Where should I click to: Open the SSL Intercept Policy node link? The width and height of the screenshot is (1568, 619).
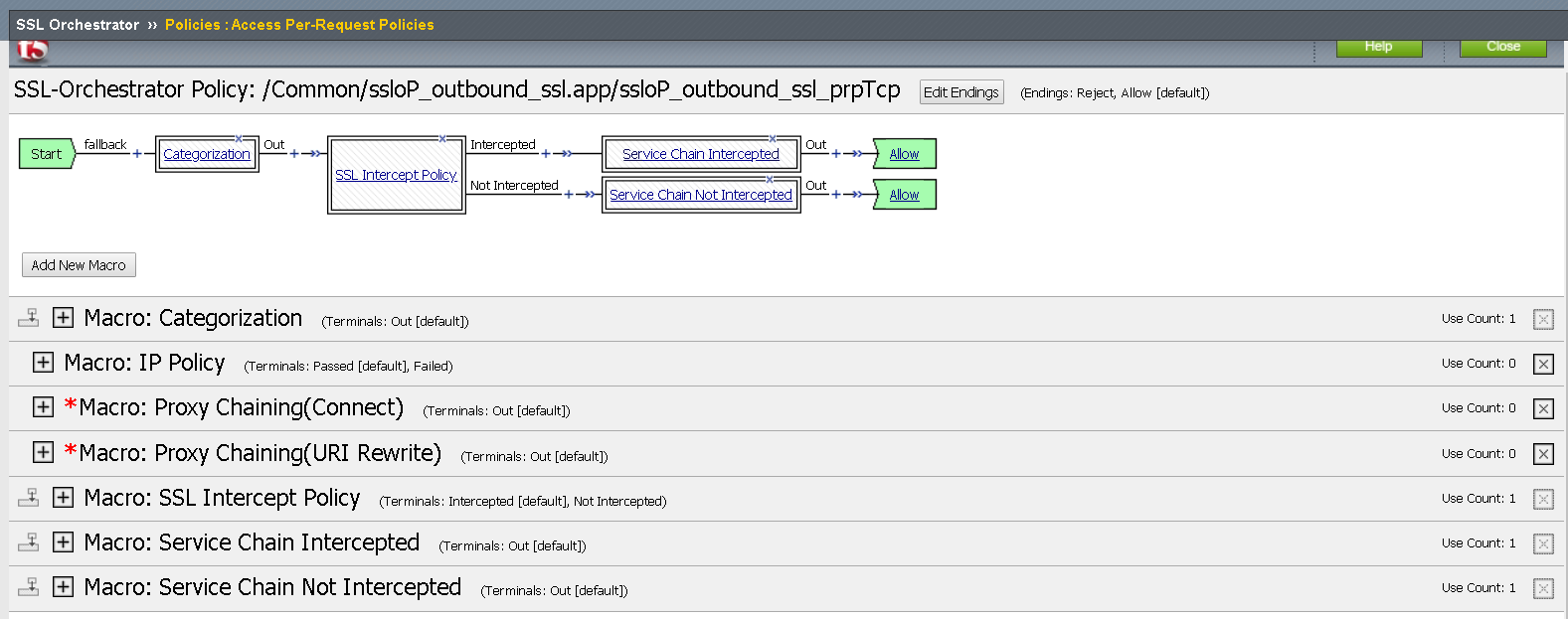[396, 175]
